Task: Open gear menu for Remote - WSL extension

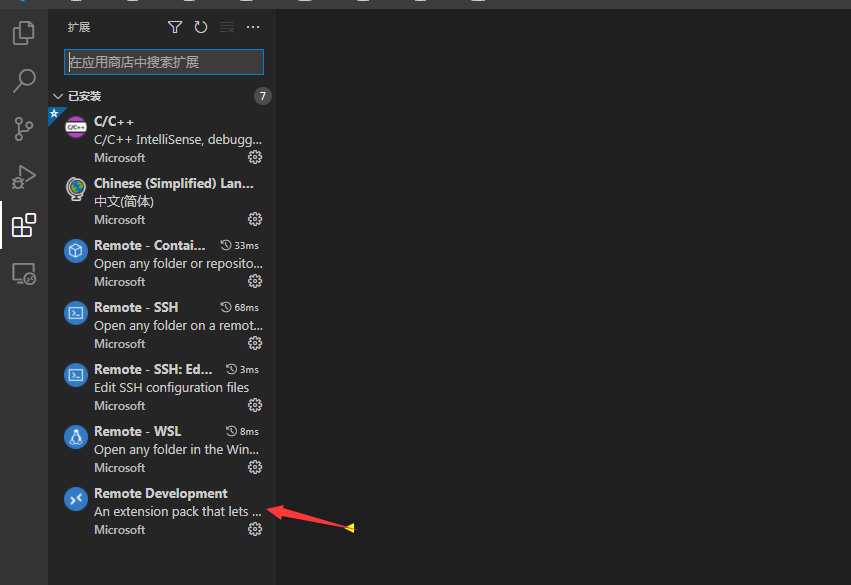Action: coord(255,467)
